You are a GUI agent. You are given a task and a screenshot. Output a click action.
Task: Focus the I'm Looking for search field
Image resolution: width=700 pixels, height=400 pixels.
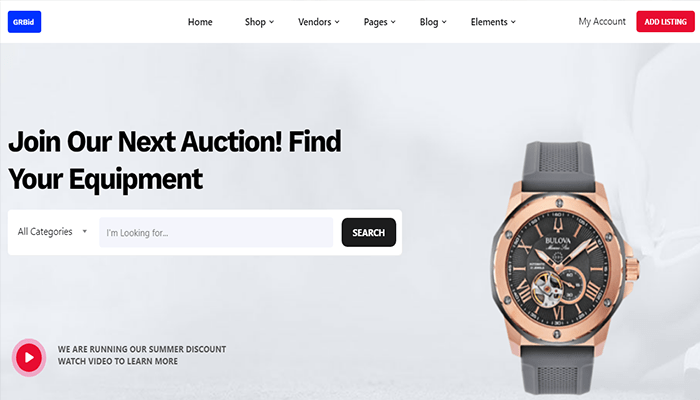tap(216, 232)
